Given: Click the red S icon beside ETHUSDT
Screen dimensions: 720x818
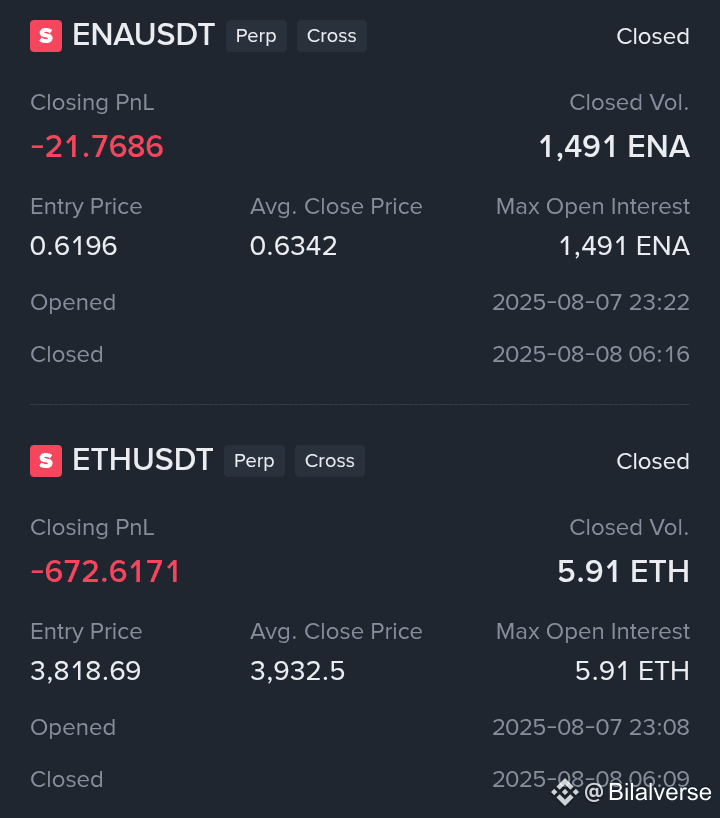Looking at the screenshot, I should (x=46, y=461).
